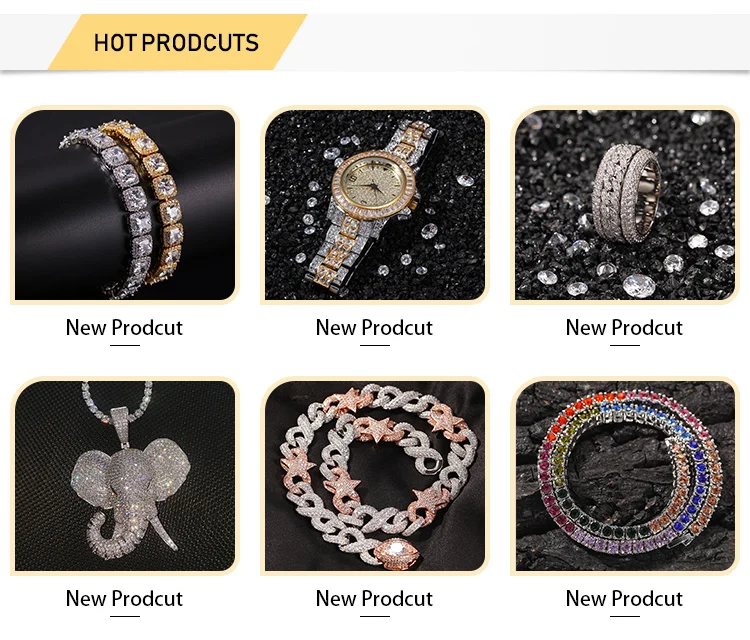Click 'New Prodcut' label under star chain
The image size is (750, 640).
(374, 598)
